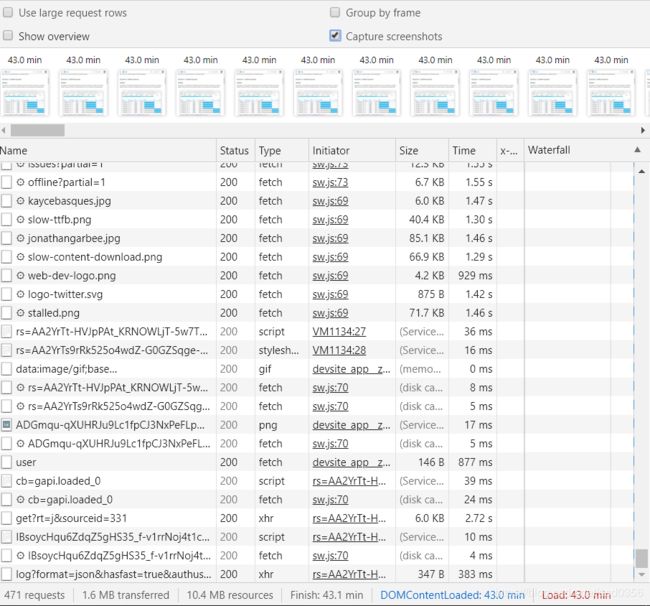Click the service worker gear icon beside stalled.png

tap(20, 313)
